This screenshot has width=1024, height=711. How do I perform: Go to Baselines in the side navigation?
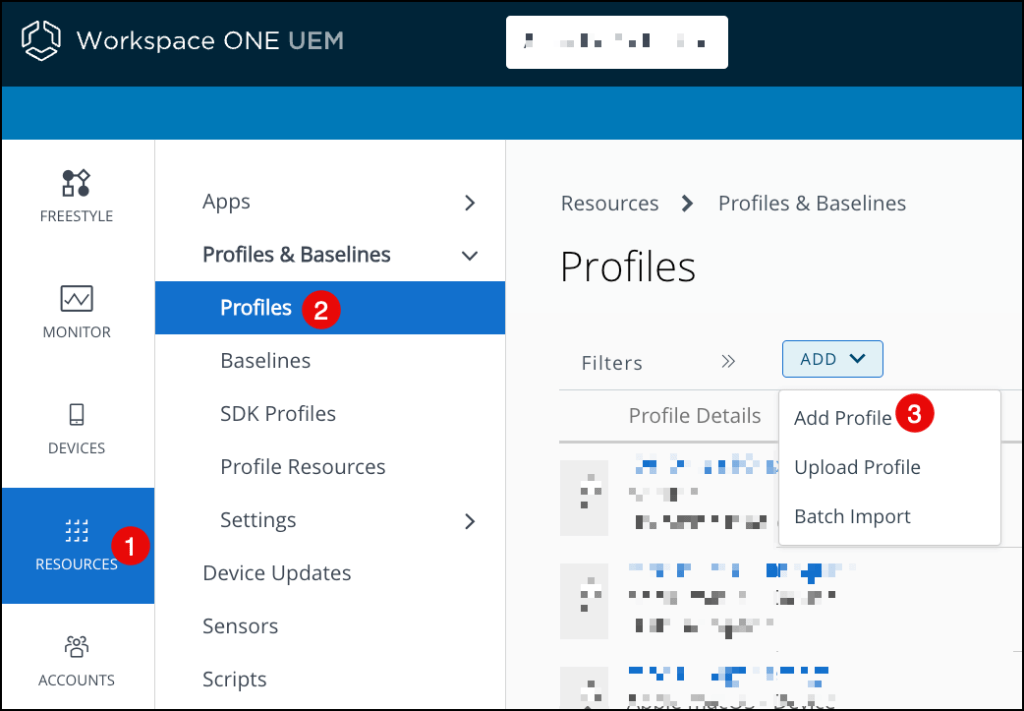265,361
